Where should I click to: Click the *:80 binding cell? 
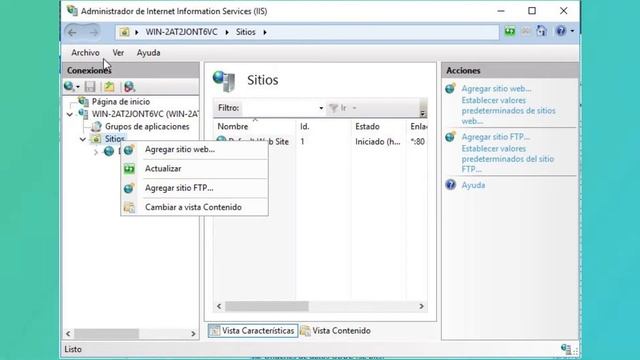coord(418,142)
